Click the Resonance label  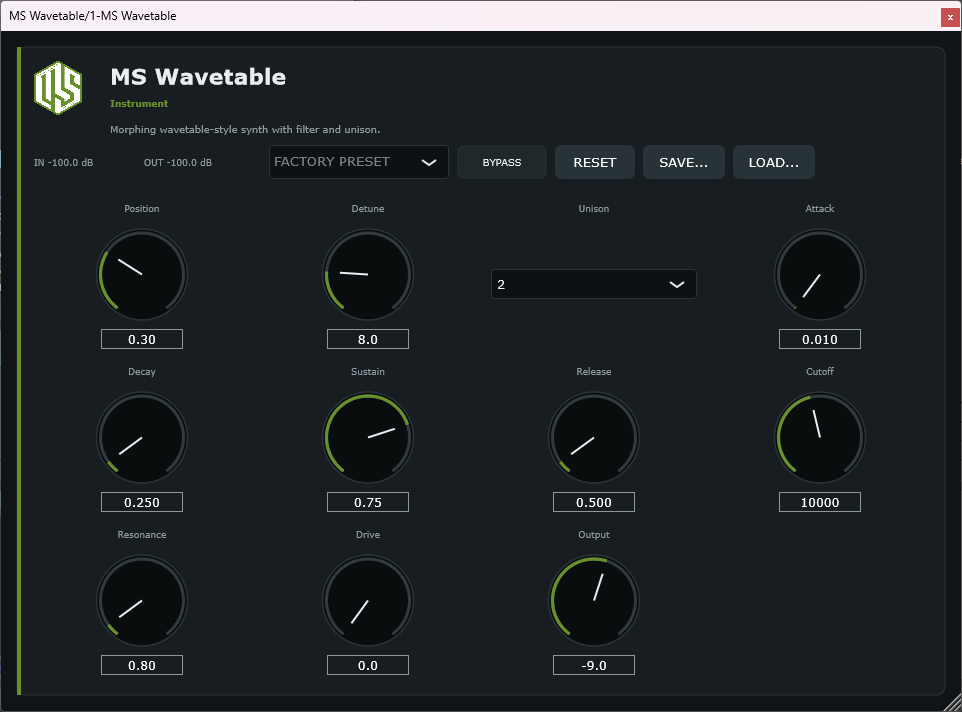(x=142, y=535)
